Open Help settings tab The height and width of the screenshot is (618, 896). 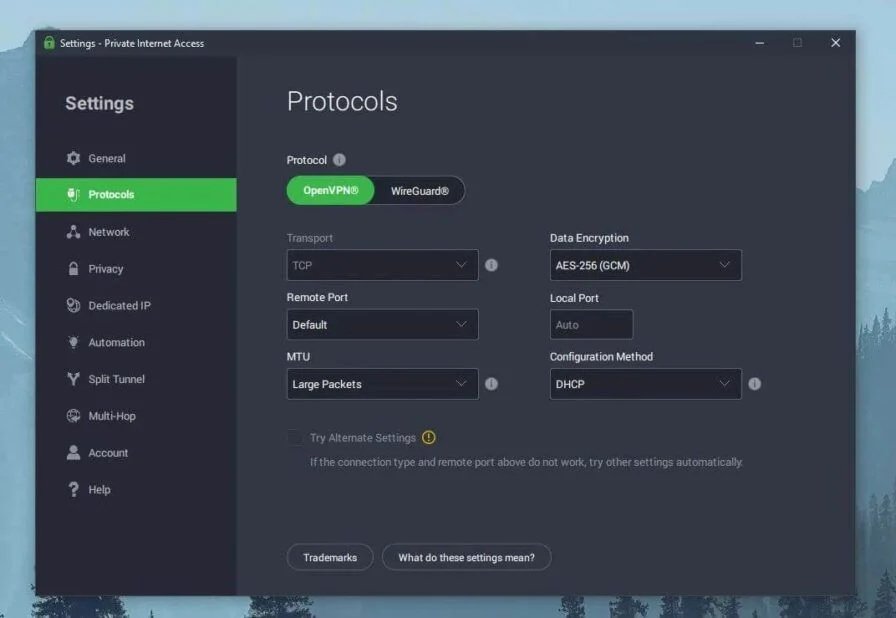pyautogui.click(x=136, y=489)
